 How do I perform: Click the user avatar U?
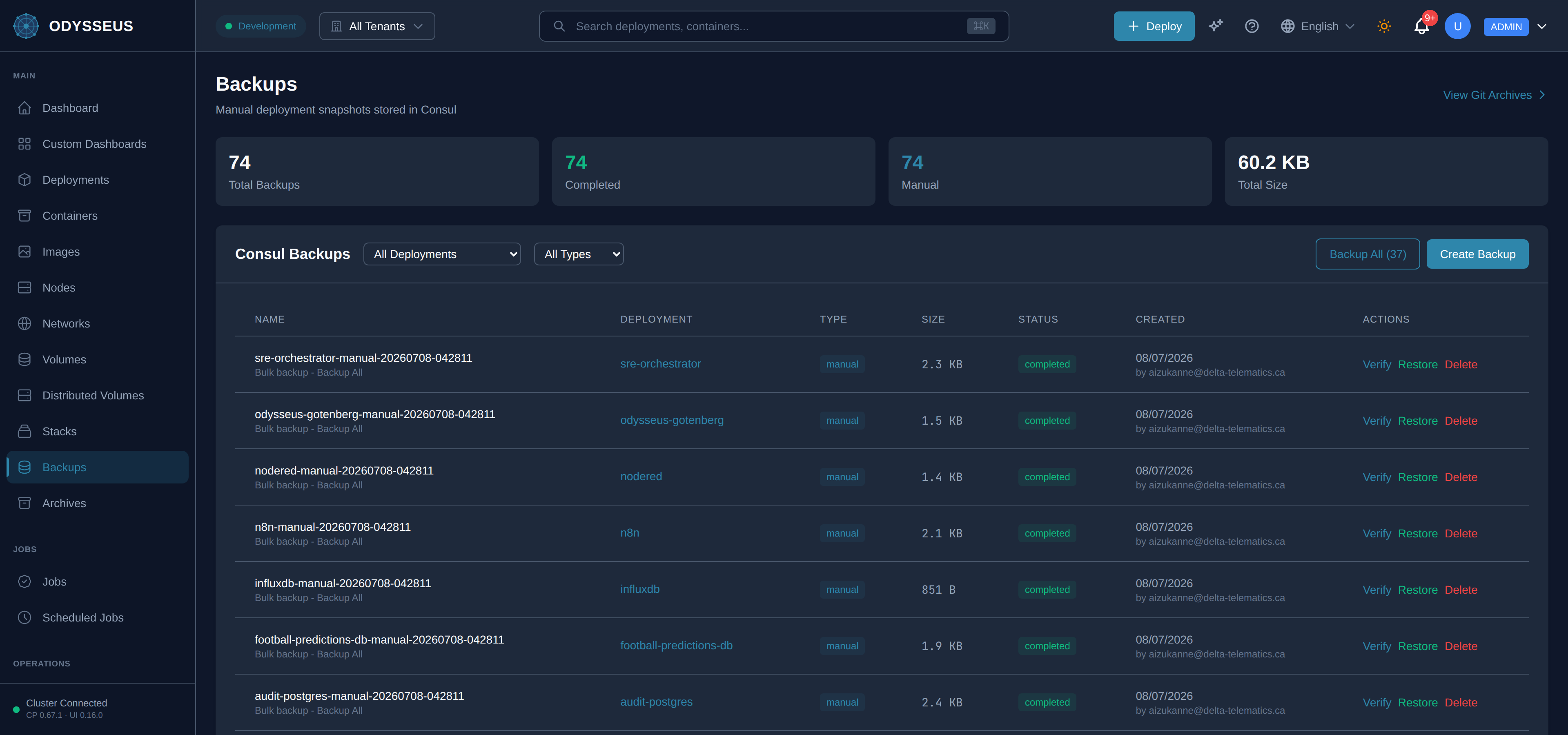tap(1457, 26)
